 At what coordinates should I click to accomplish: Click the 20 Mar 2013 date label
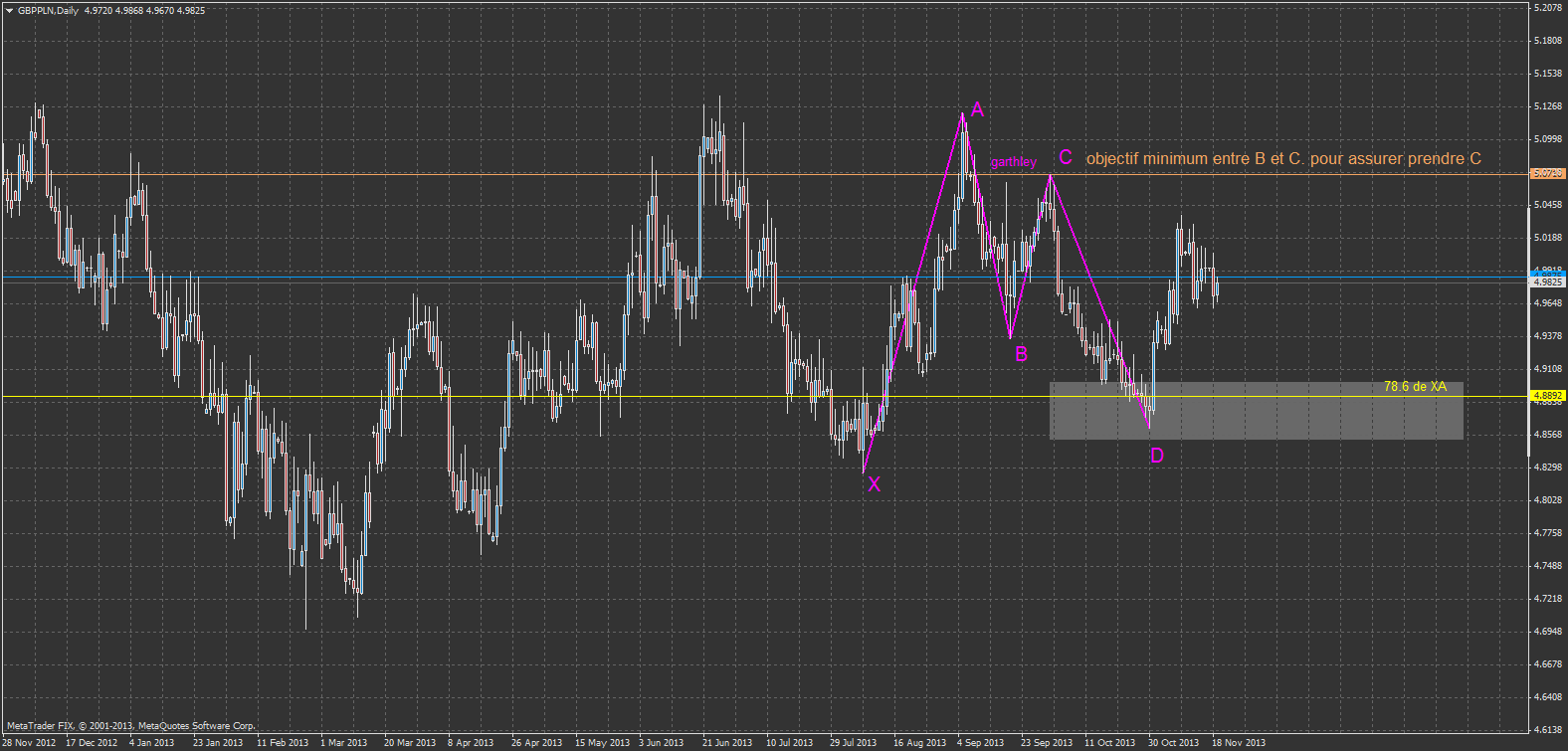(410, 743)
